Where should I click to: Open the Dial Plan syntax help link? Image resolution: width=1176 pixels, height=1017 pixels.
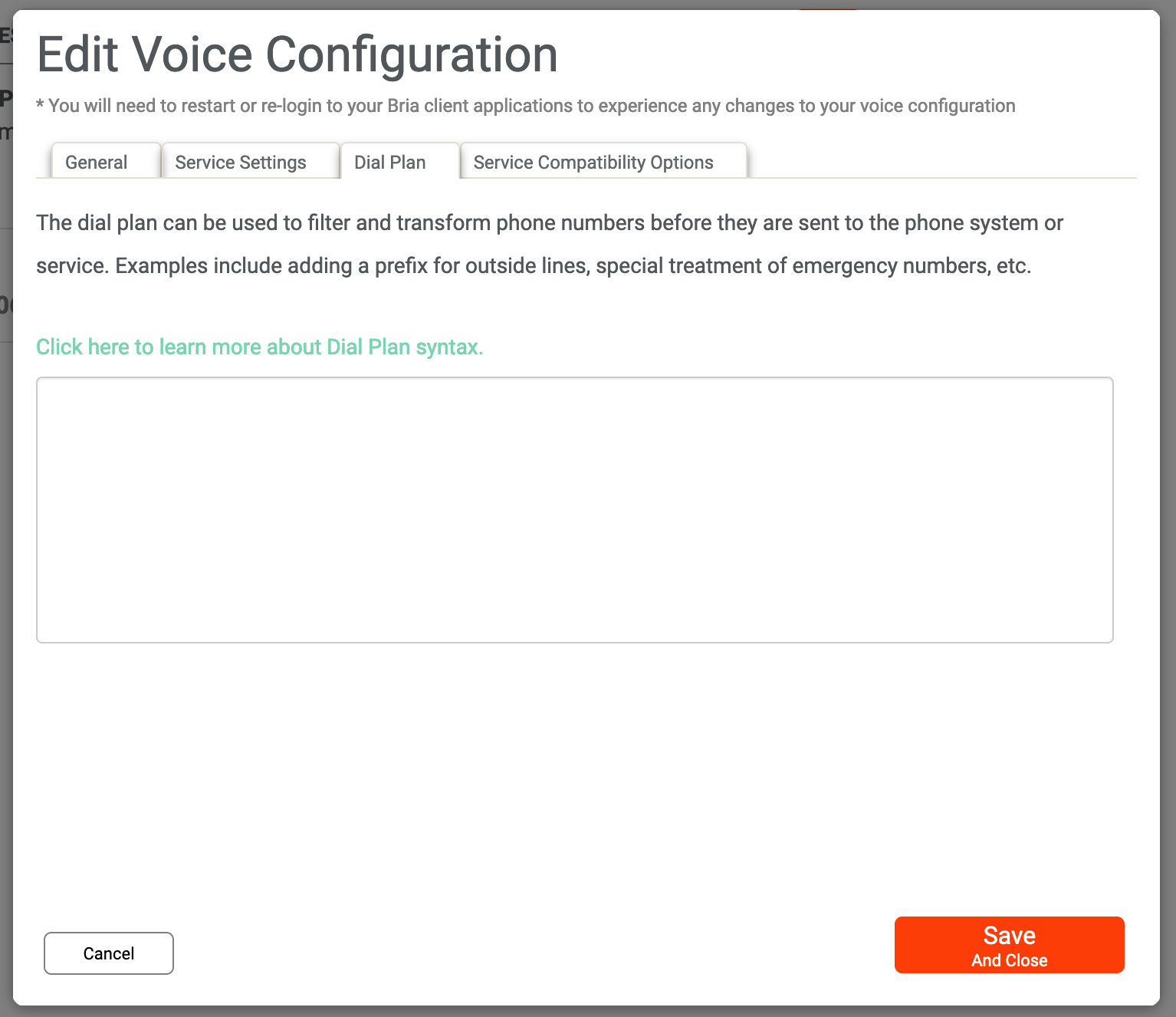(259, 347)
